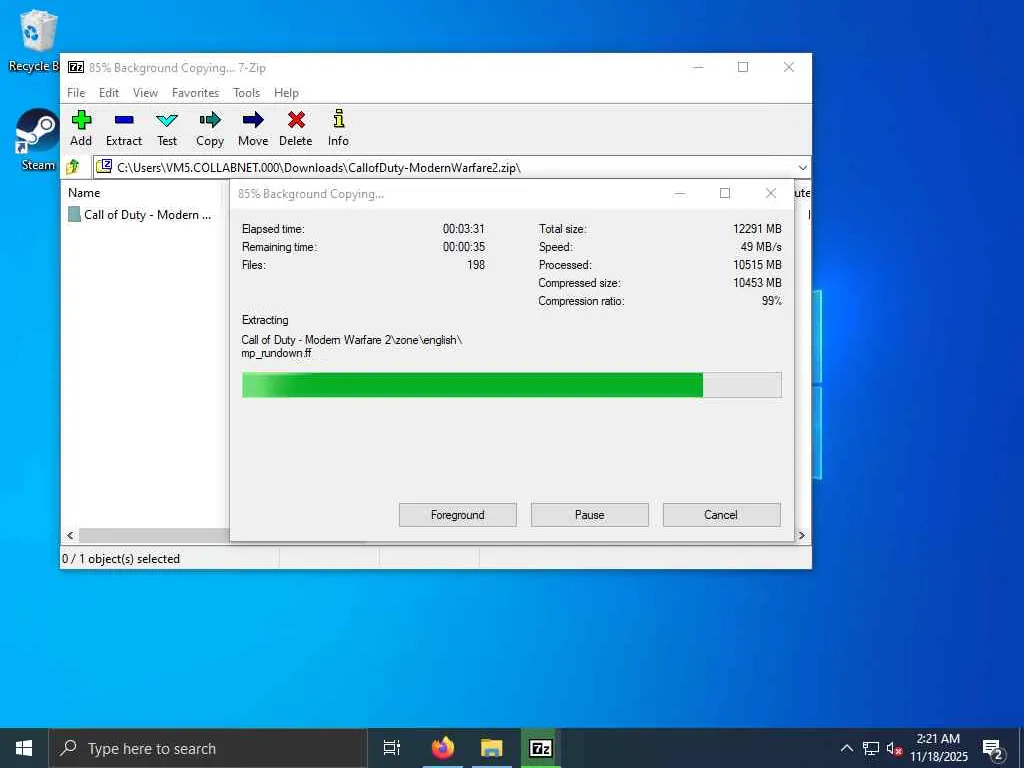Go up one folder level icon

point(72,167)
